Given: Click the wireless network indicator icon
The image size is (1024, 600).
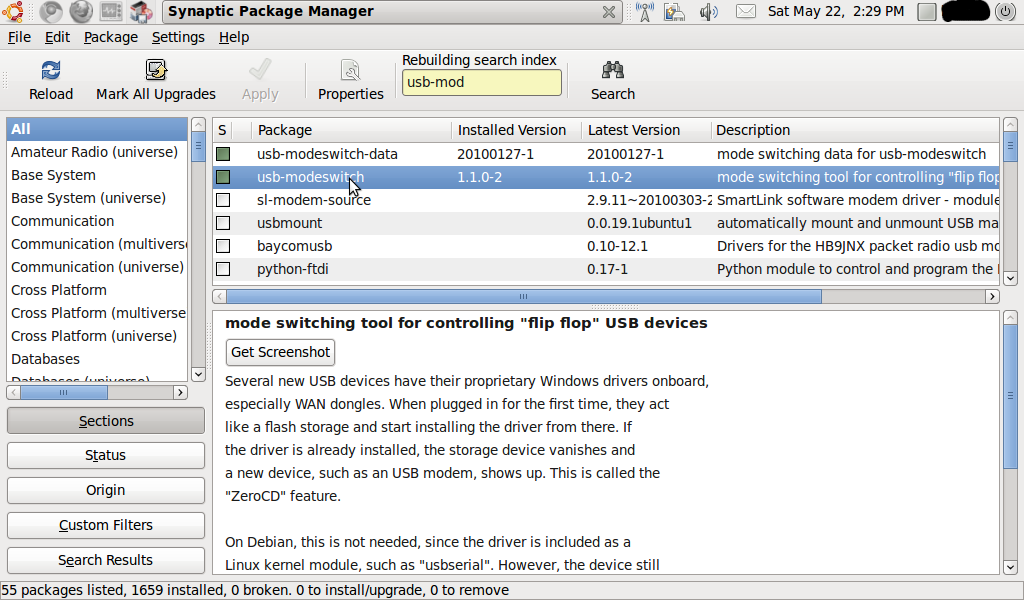Looking at the screenshot, I should pos(644,12).
